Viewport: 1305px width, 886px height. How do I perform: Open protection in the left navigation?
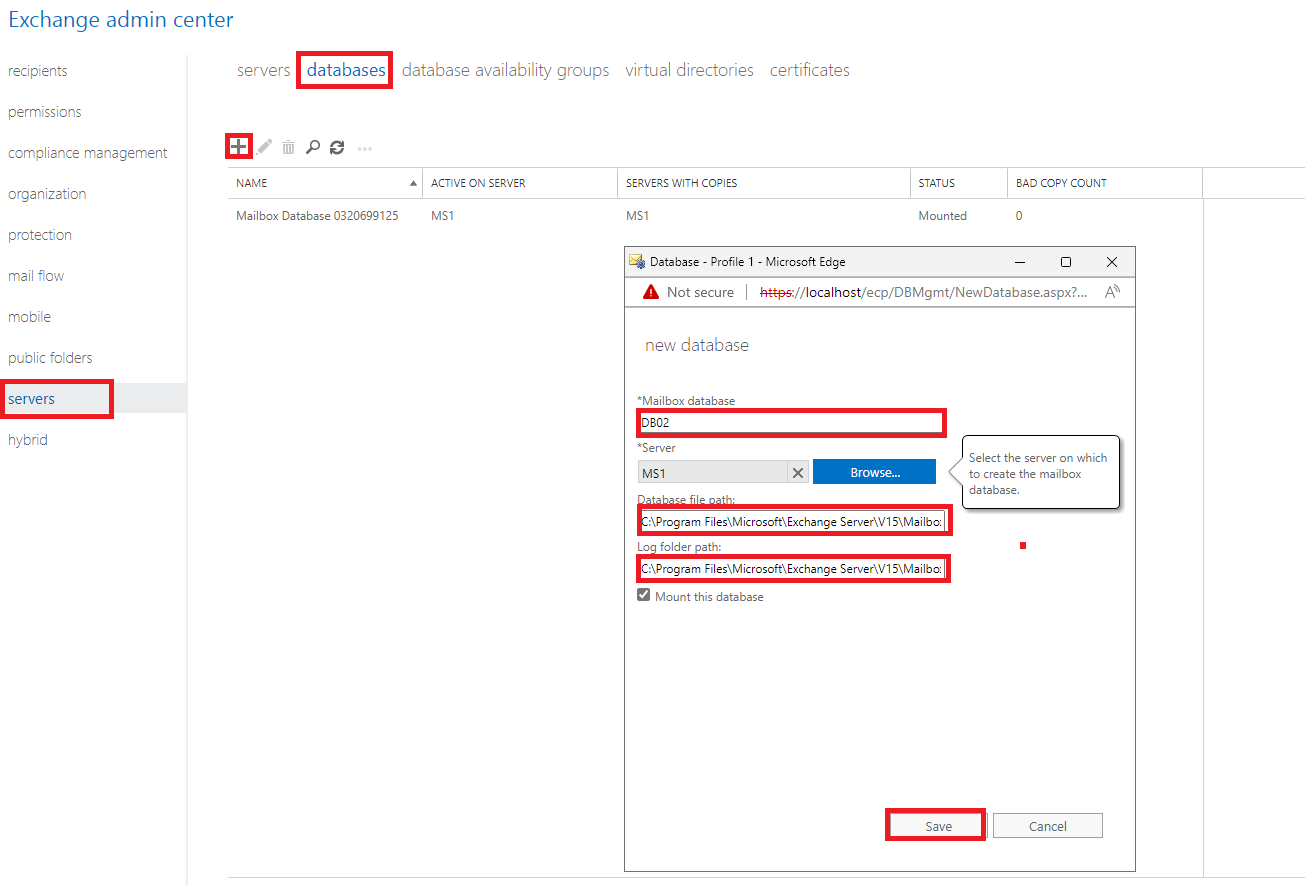[40, 235]
